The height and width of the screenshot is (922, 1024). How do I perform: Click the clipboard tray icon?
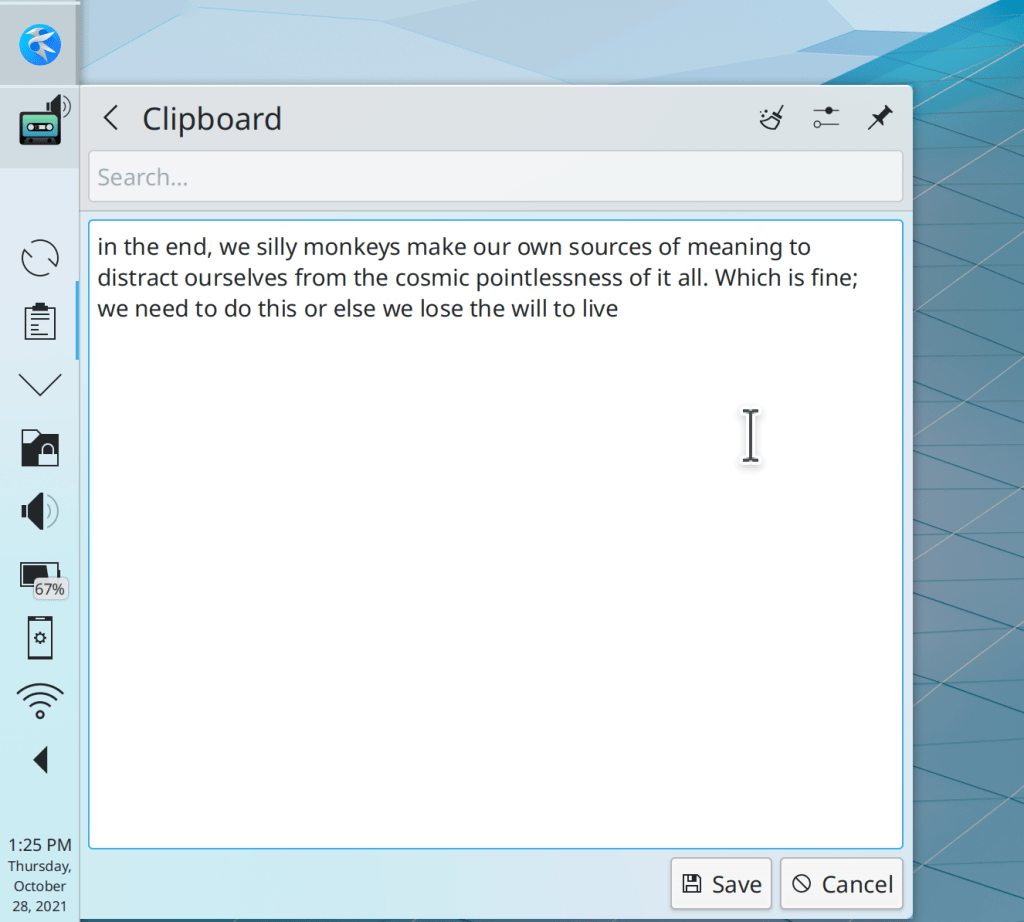tap(40, 322)
